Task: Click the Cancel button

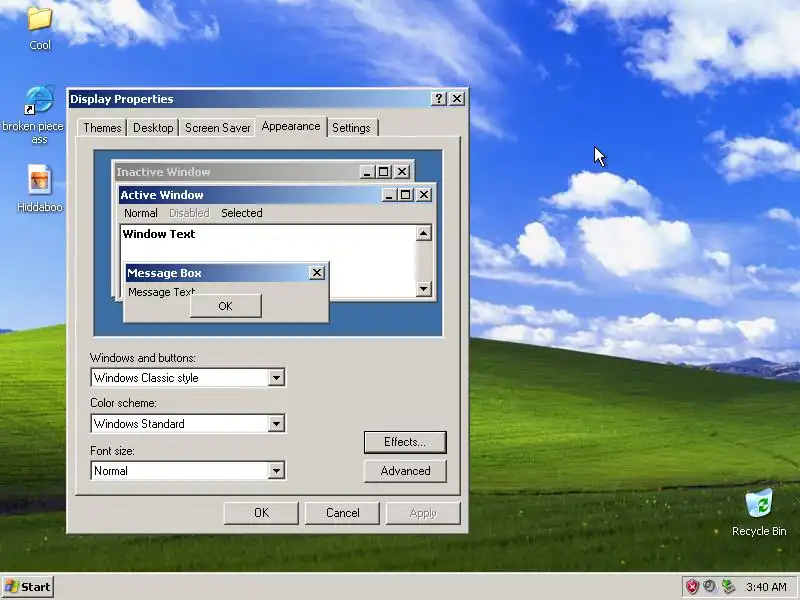Action: point(342,513)
